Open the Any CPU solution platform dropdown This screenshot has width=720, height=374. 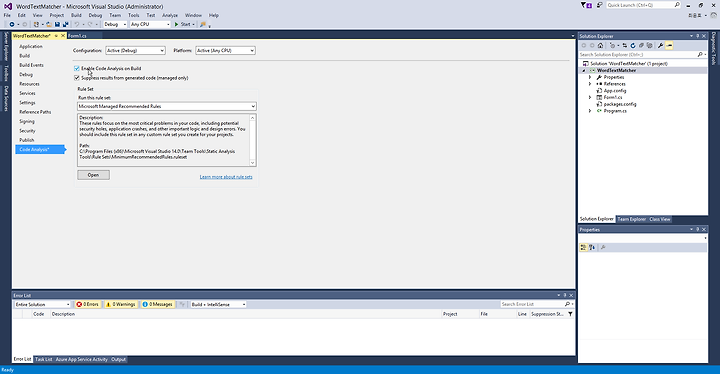[150, 24]
